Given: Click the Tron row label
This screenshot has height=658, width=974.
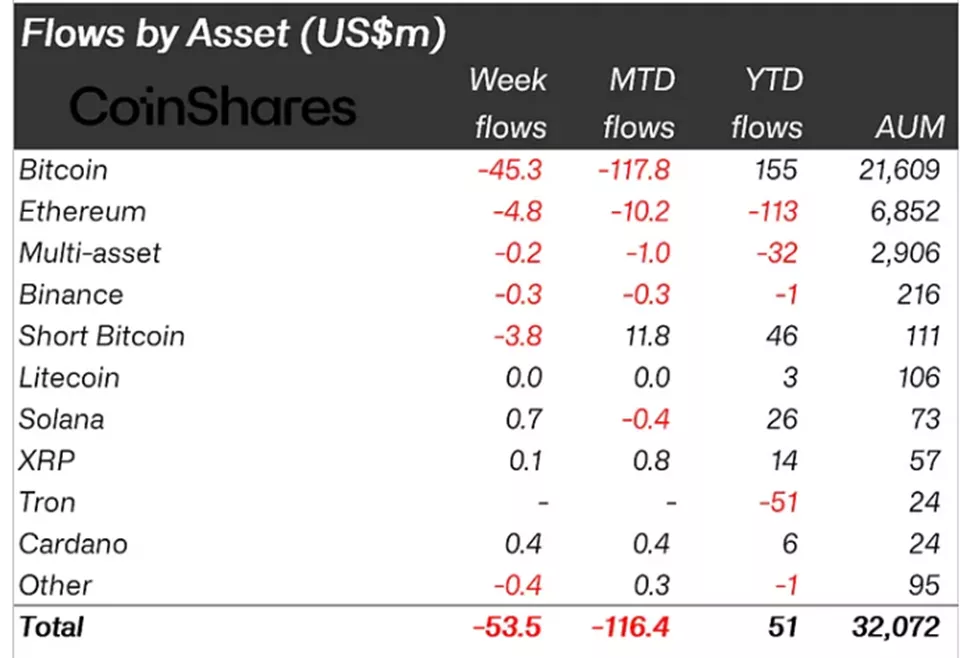Looking at the screenshot, I should pos(47,502).
